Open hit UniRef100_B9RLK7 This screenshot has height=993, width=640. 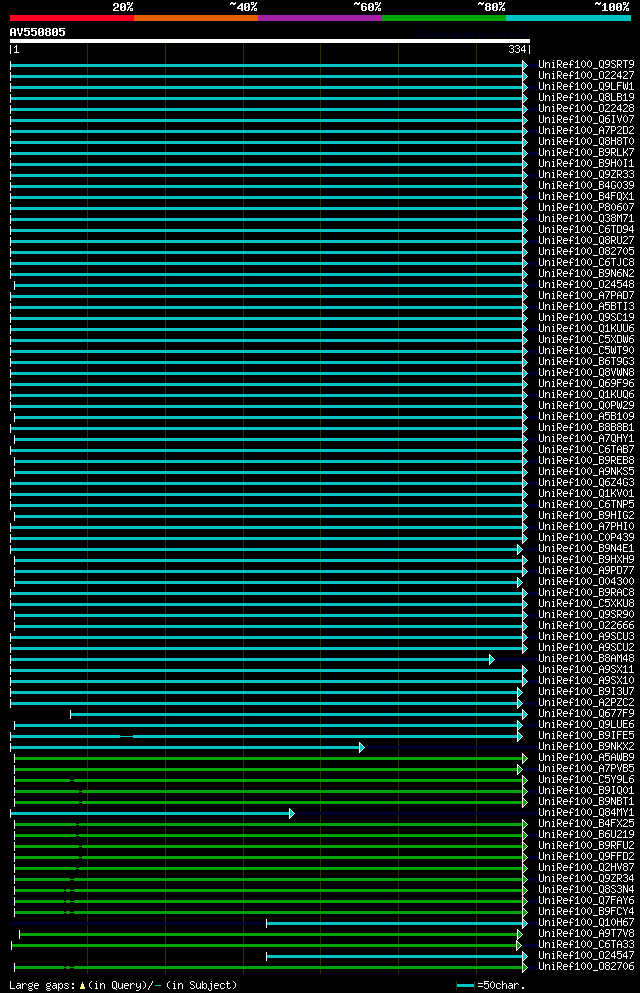(586, 153)
